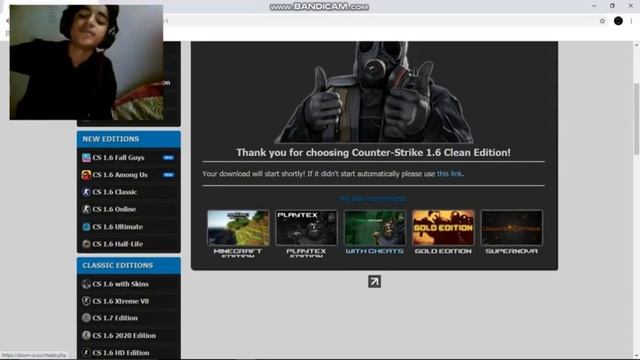Click the 'We also recommend' link
Image resolution: width=640 pixels, height=360 pixels.
click(372, 198)
